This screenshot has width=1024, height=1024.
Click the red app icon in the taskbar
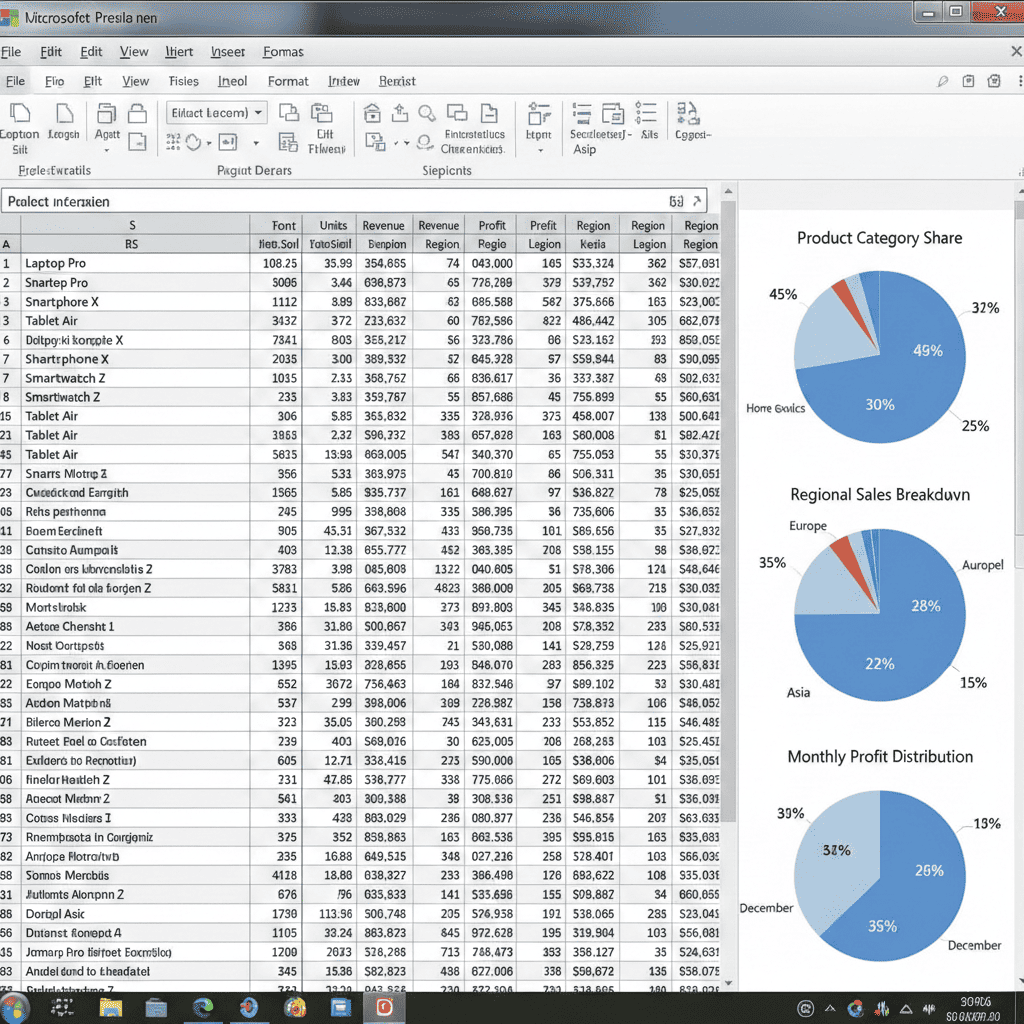[x=383, y=1007]
